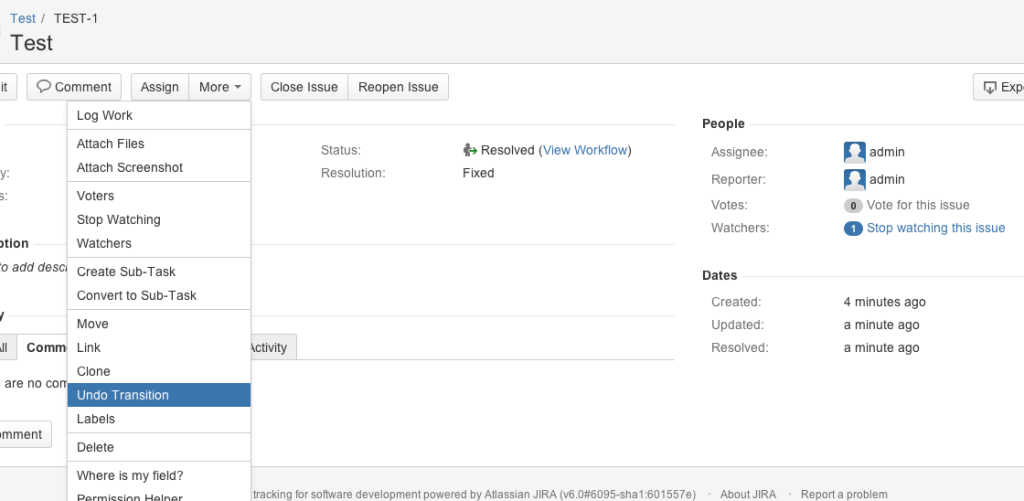Click the reporter name admin
This screenshot has width=1024, height=501.
(887, 180)
